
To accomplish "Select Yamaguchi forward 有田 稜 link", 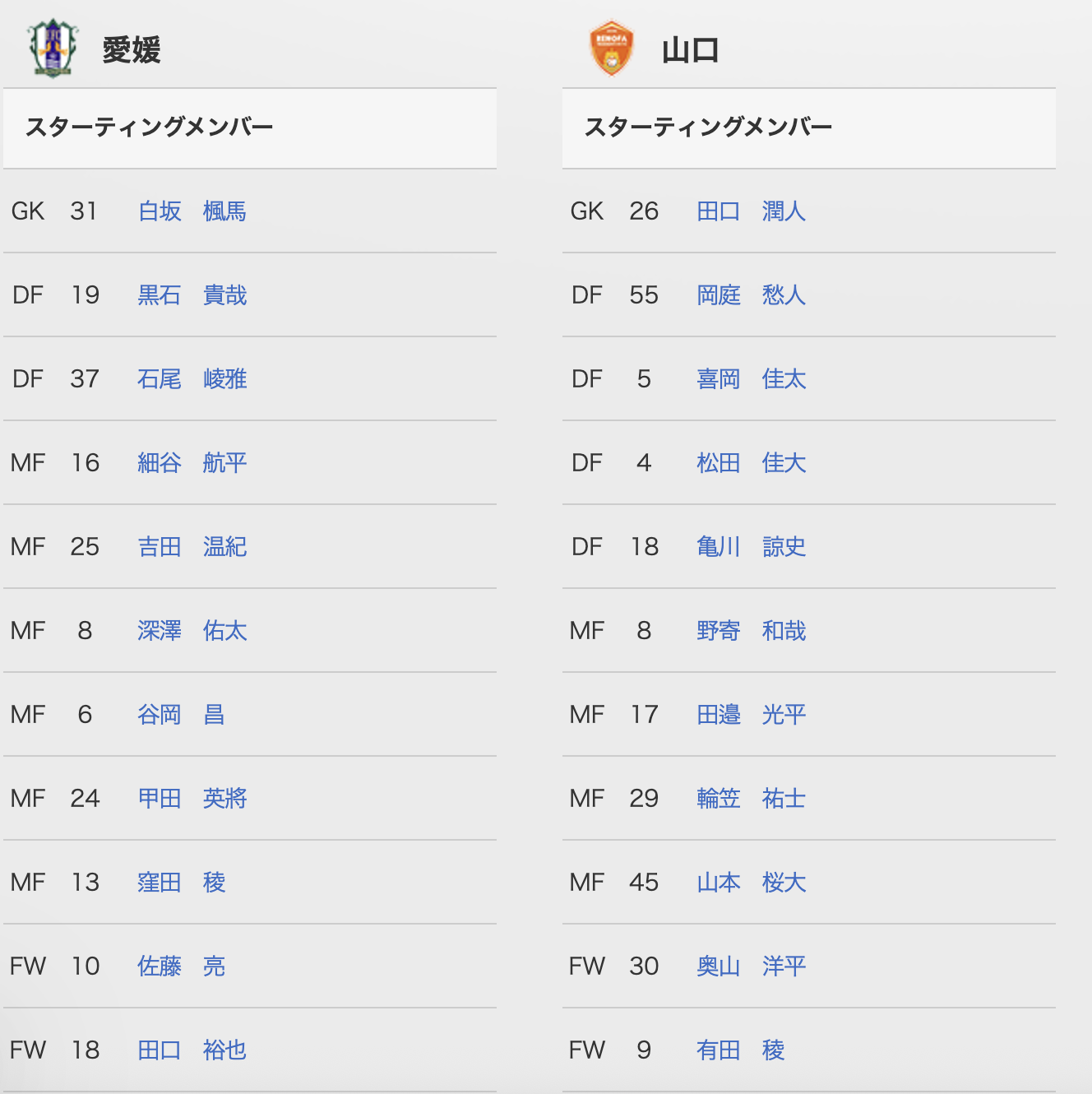I will click(740, 1050).
